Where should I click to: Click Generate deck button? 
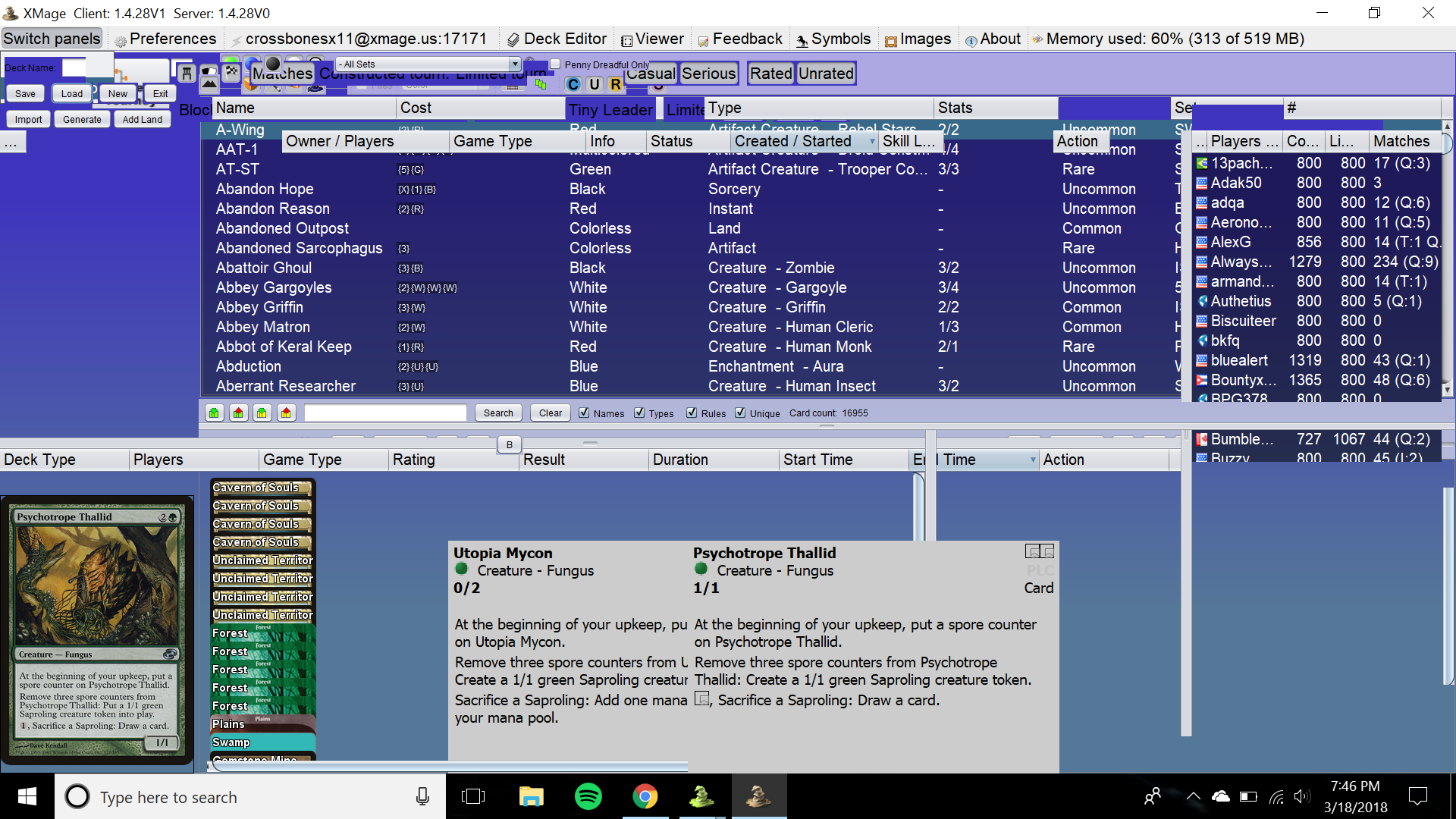click(82, 119)
